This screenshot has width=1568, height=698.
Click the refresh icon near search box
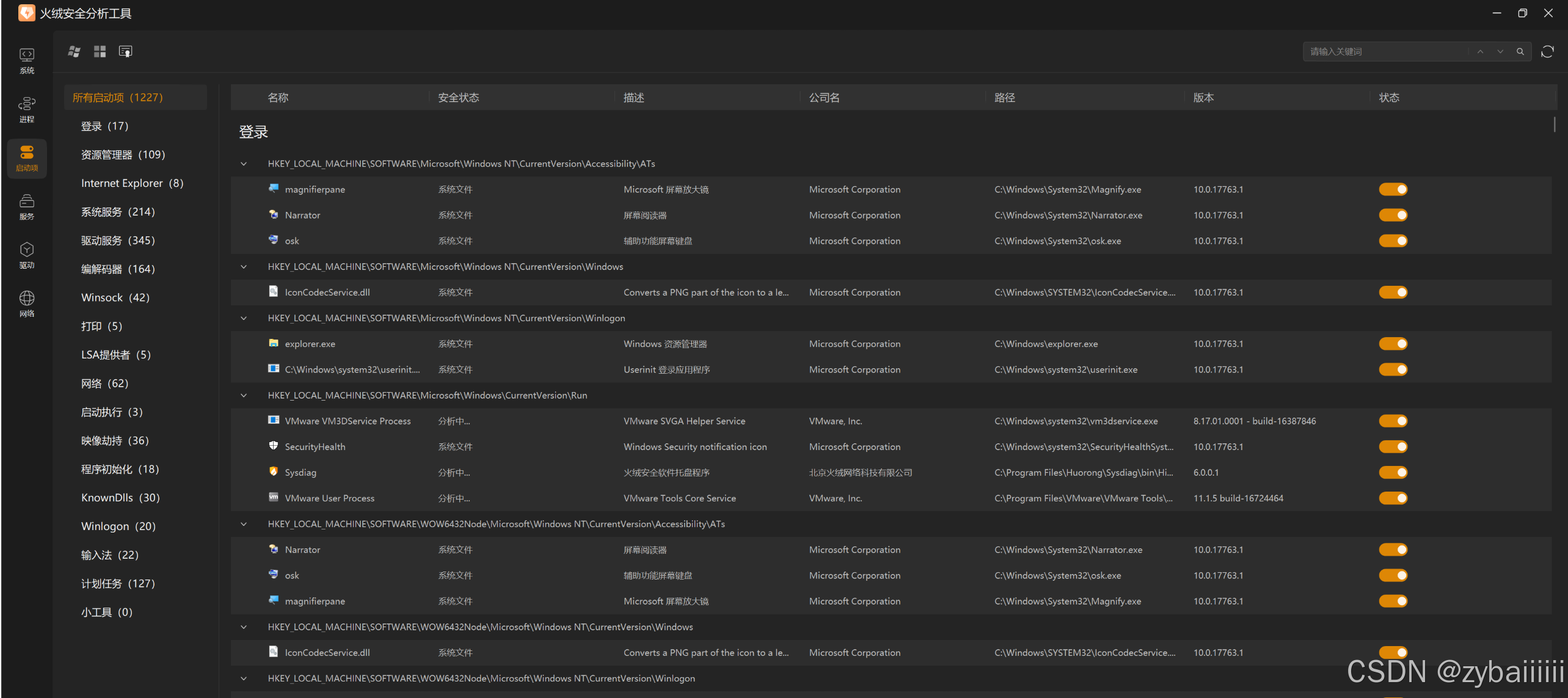click(x=1547, y=52)
